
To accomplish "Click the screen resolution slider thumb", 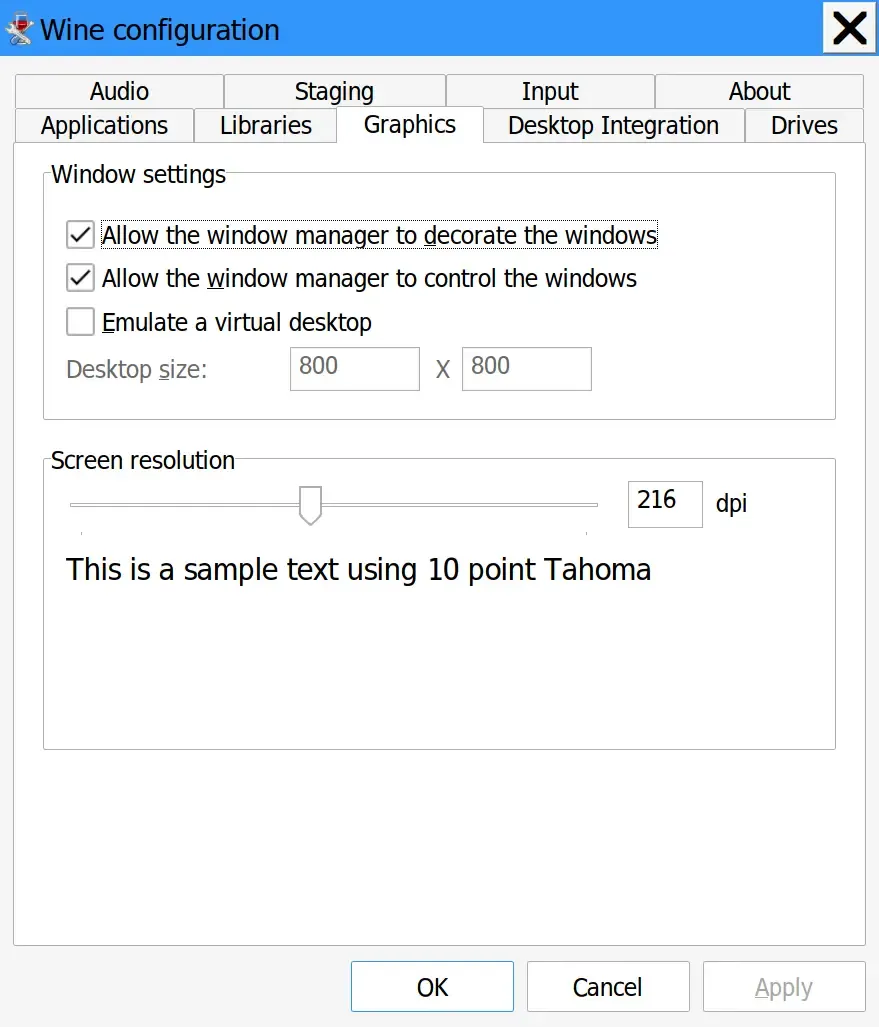I will [x=311, y=504].
